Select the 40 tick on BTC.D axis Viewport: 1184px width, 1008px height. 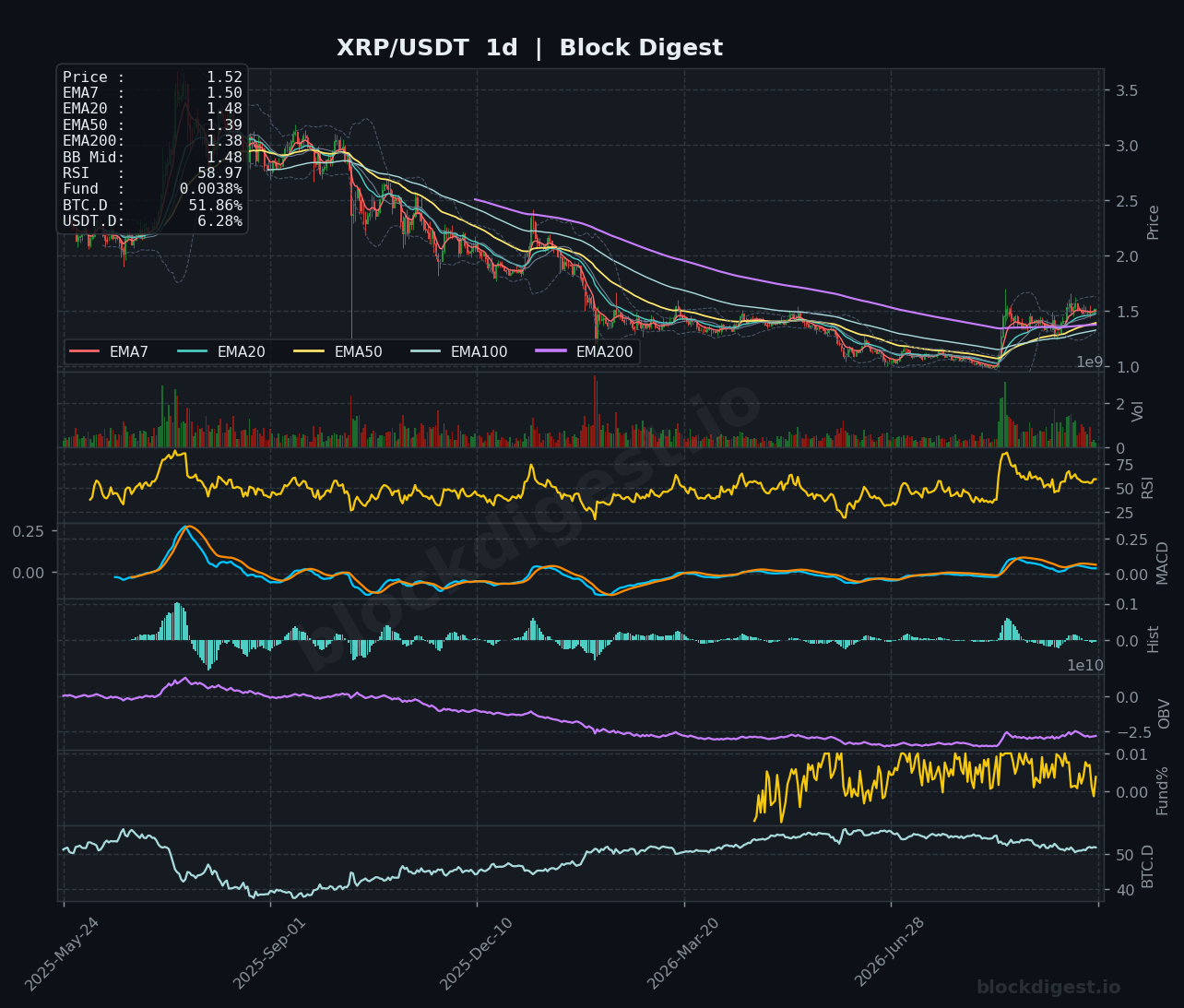click(1124, 890)
